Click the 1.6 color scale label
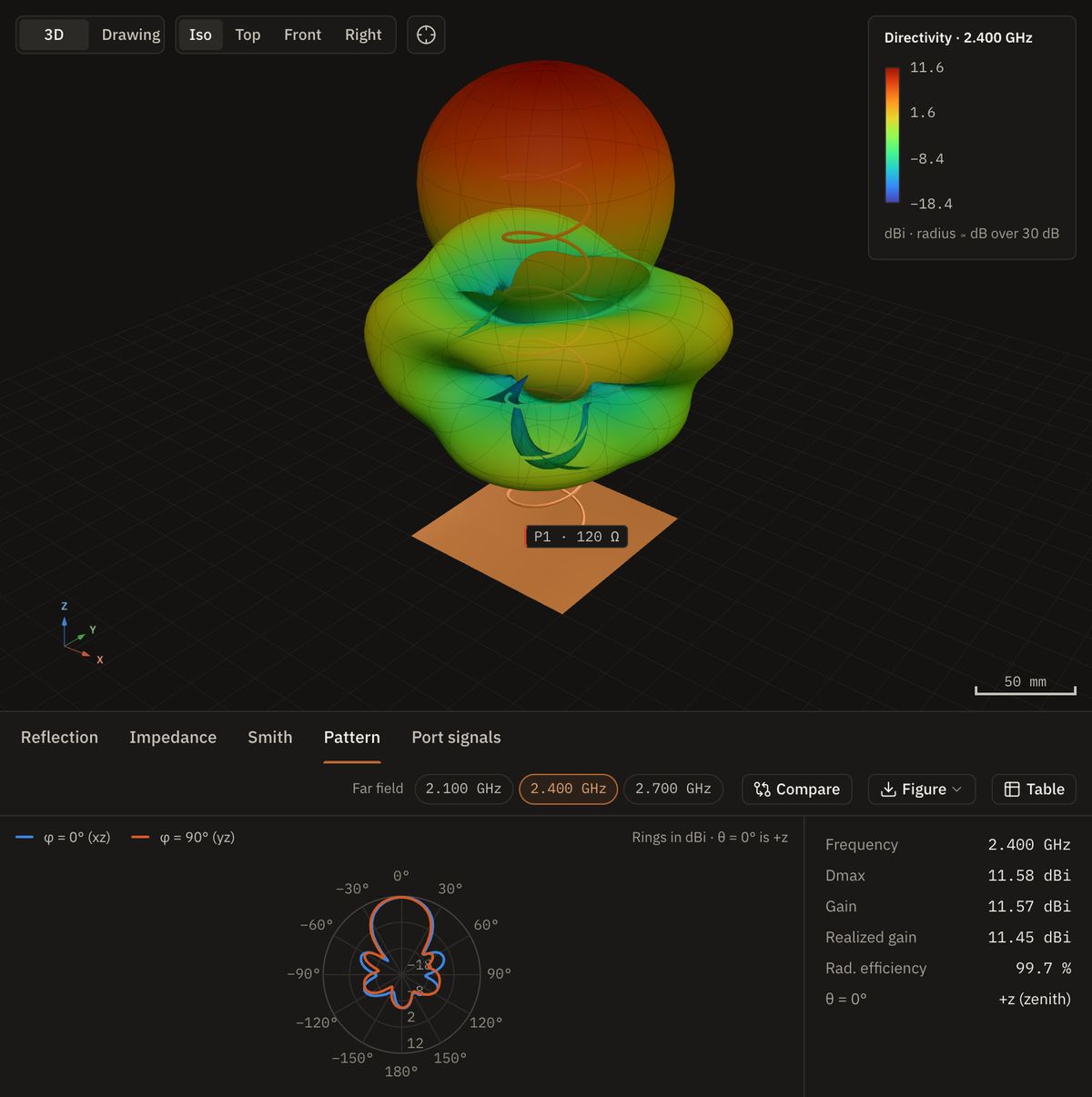Viewport: 1092px width, 1097px height. 923,113
